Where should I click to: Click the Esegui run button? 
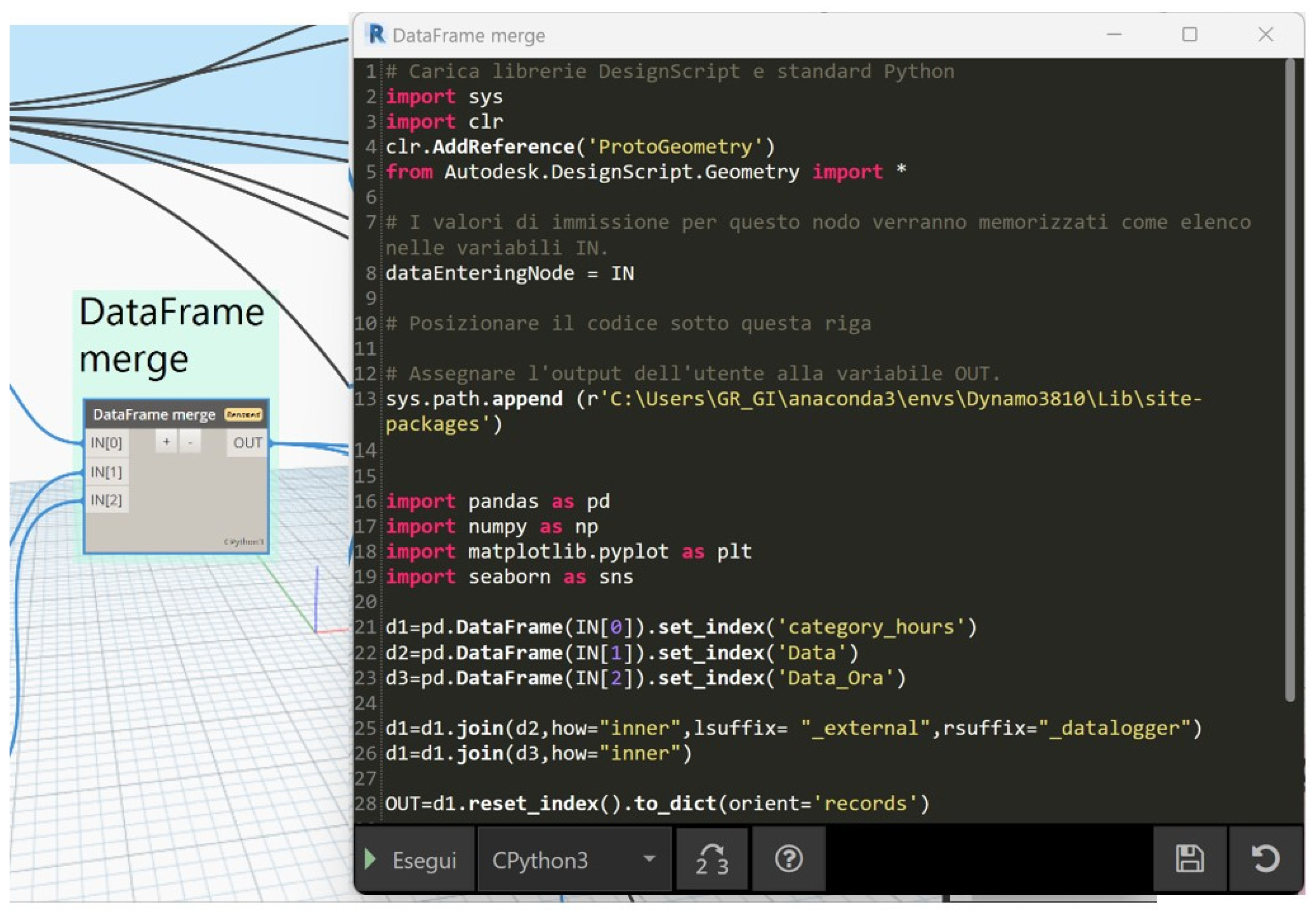(x=414, y=859)
